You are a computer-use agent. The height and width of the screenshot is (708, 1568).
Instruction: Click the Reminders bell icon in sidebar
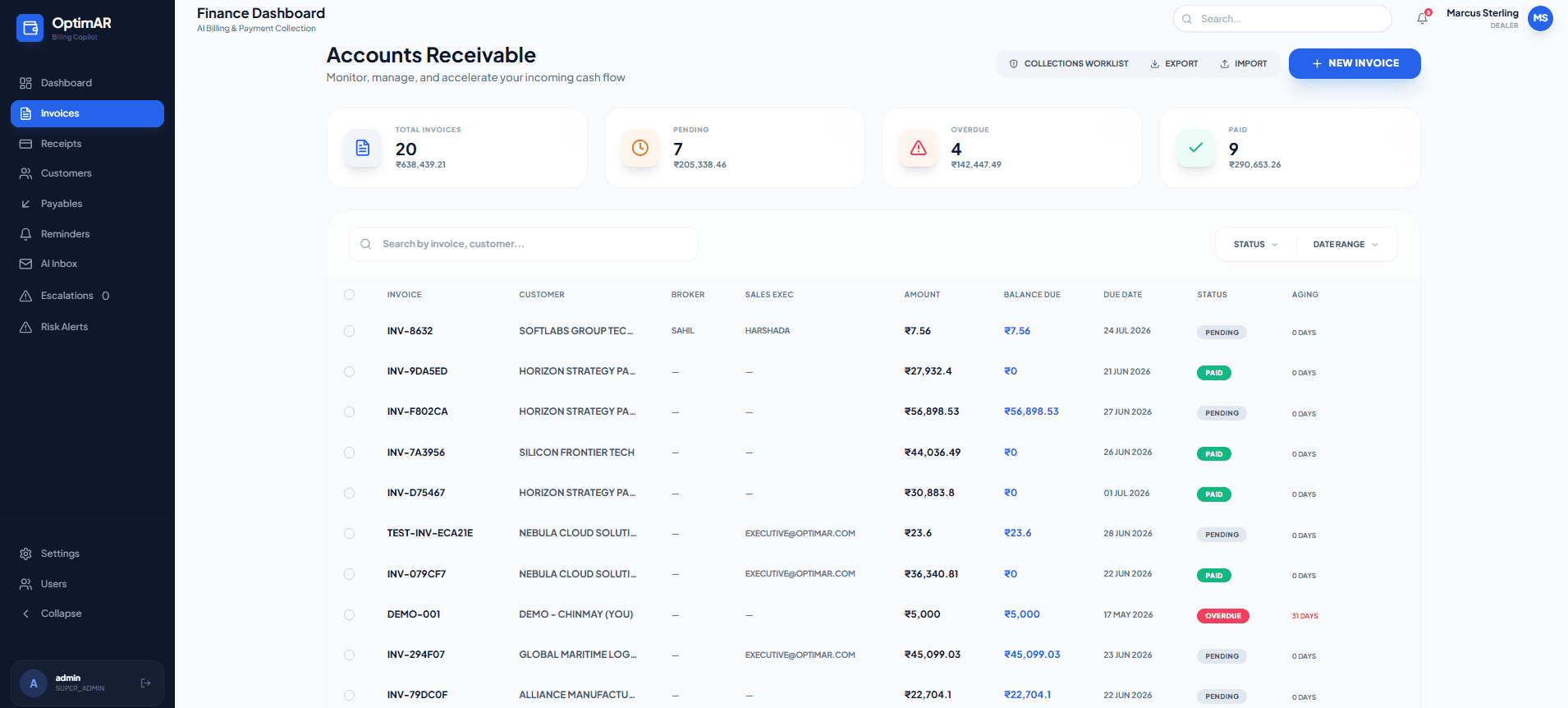pos(25,234)
